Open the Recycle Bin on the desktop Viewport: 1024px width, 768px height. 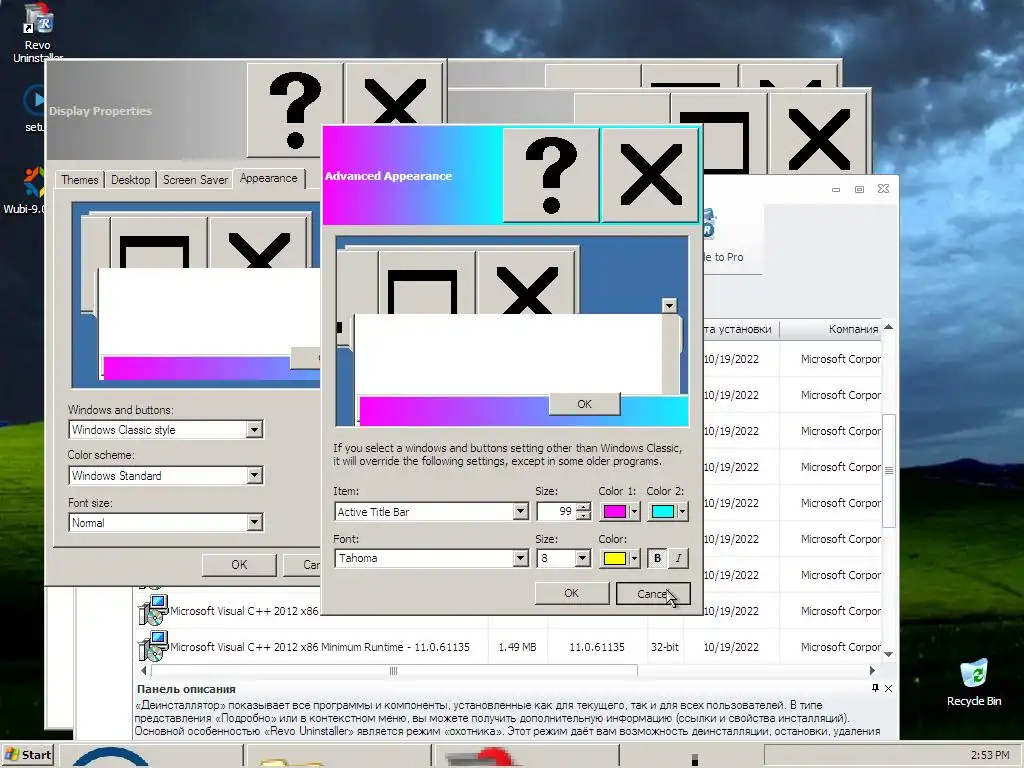click(x=974, y=682)
